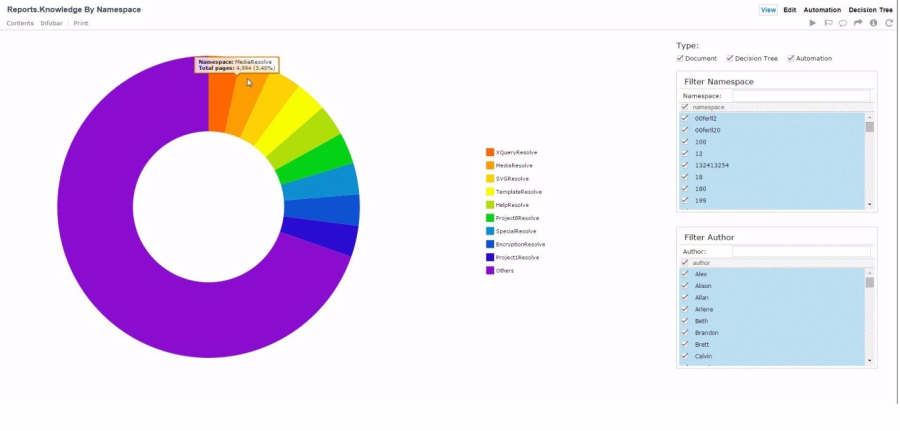Click scroll-down arrow in author filter list
The width and height of the screenshot is (900, 431).
(x=869, y=360)
